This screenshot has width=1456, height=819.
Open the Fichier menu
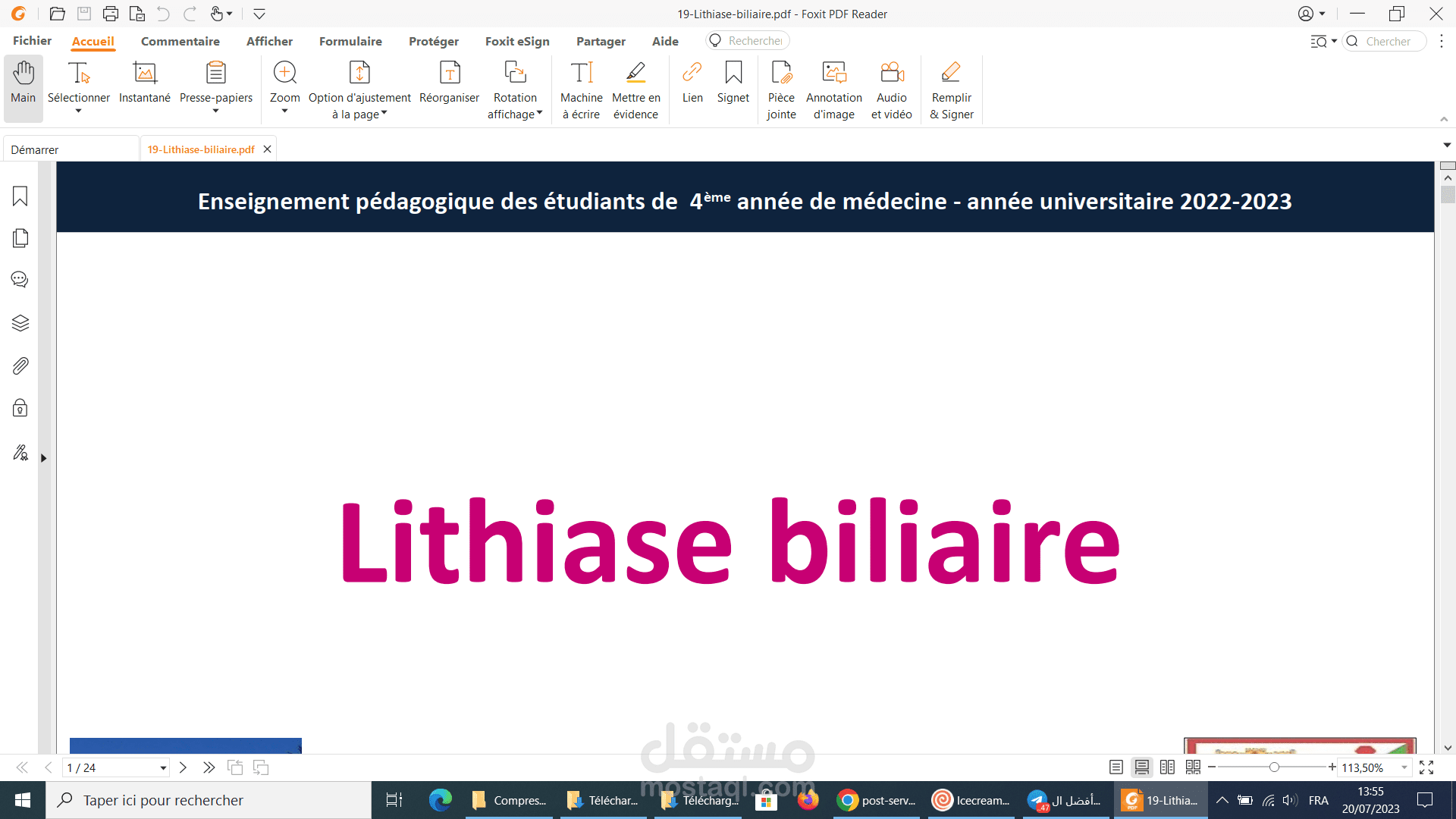[33, 41]
